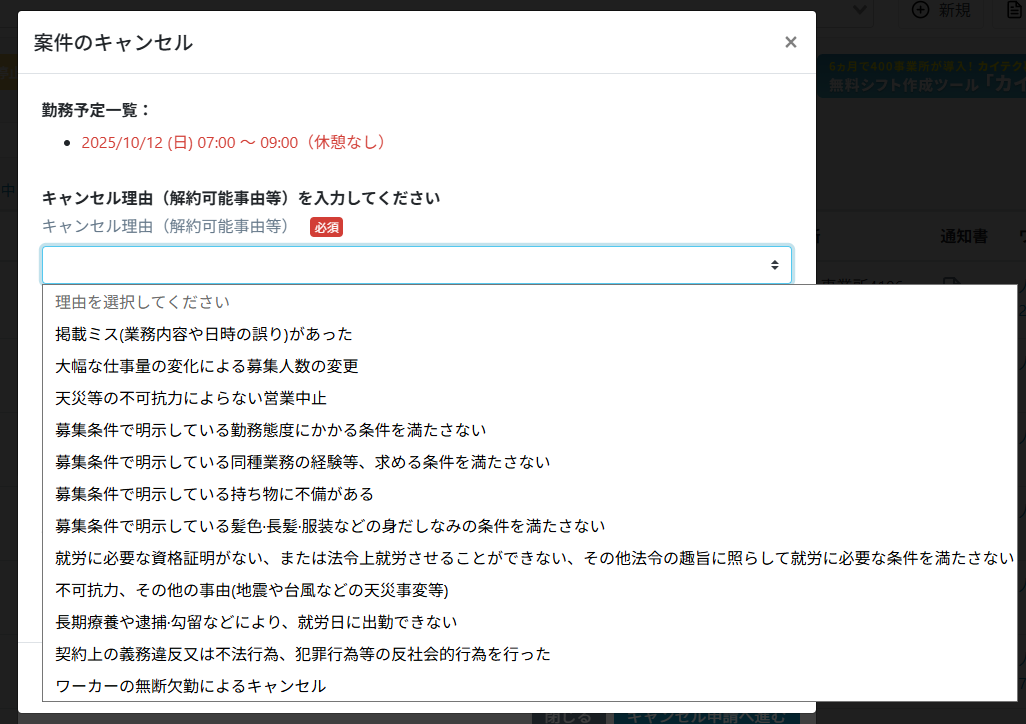Select 不可抗力、その他の事由 reason option

251,590
